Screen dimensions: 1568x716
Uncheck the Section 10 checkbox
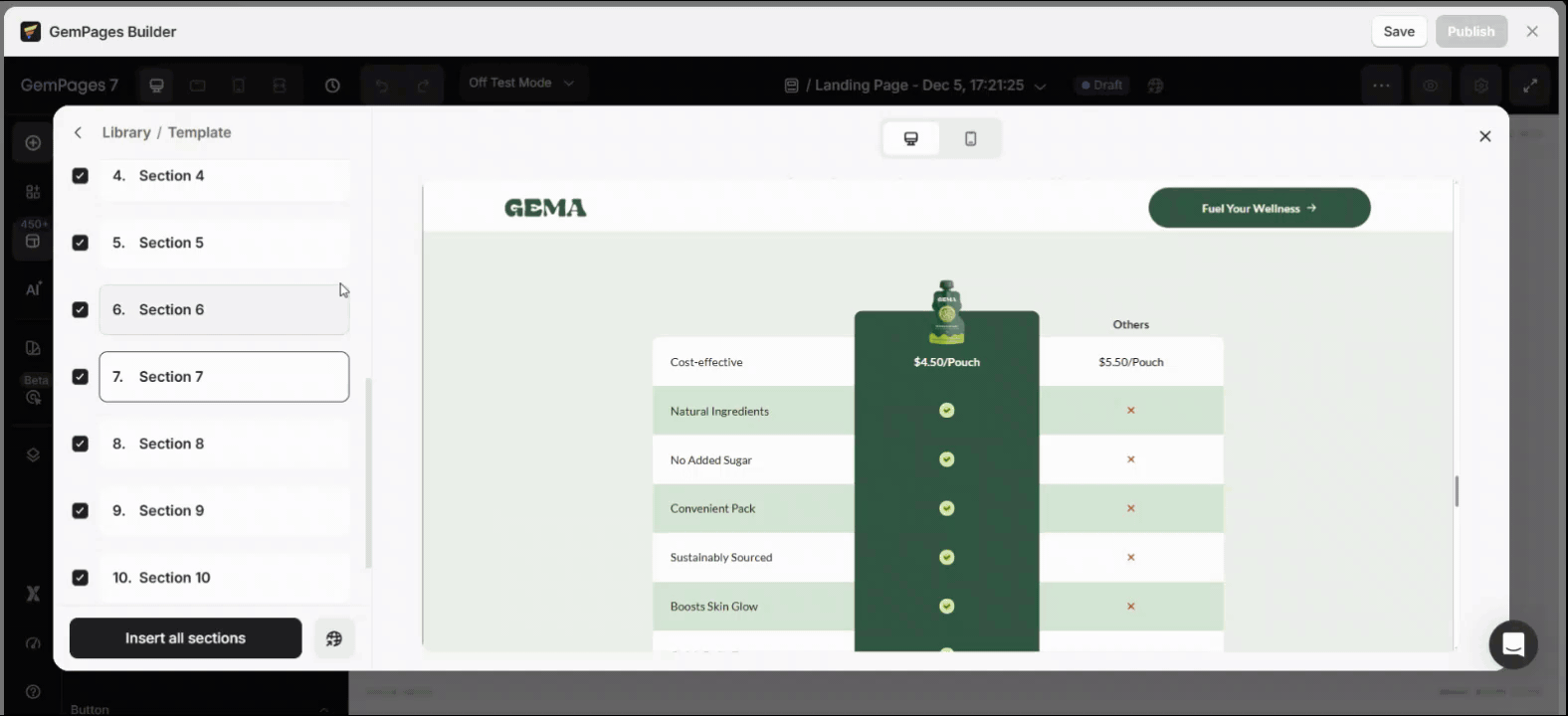click(81, 578)
